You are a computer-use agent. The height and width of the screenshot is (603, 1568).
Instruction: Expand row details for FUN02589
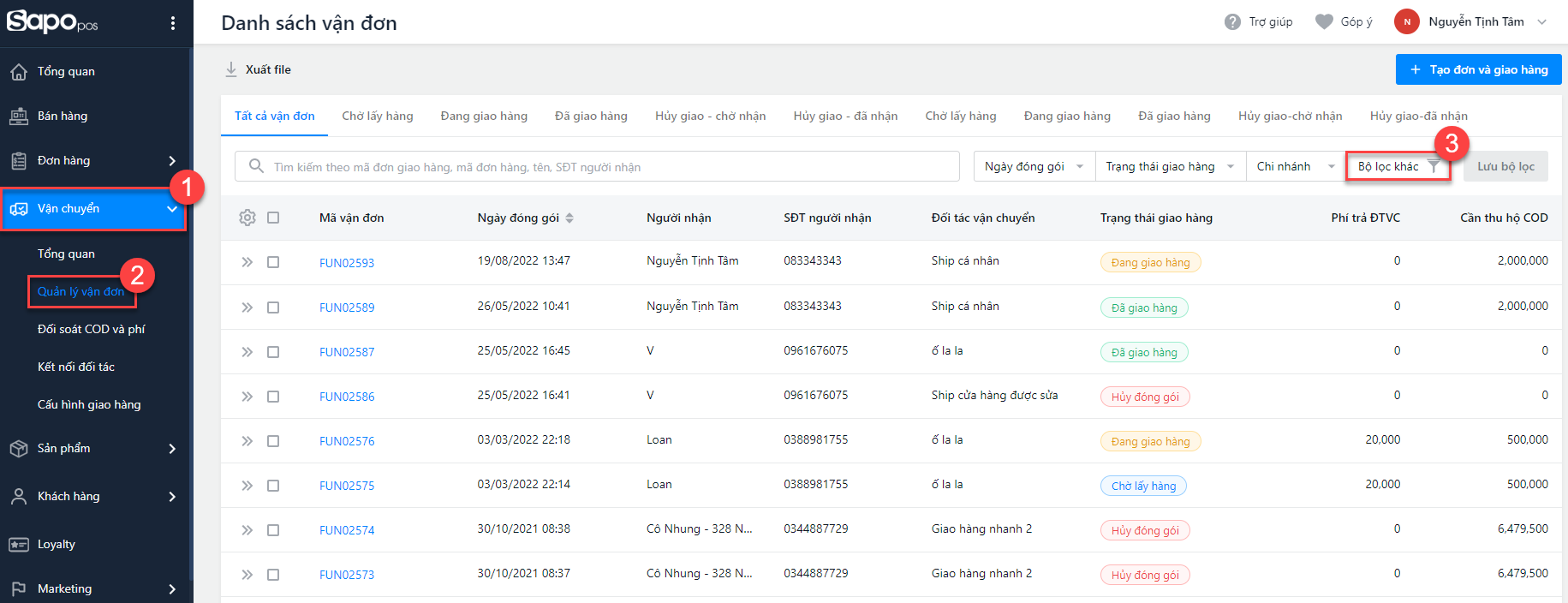point(247,307)
